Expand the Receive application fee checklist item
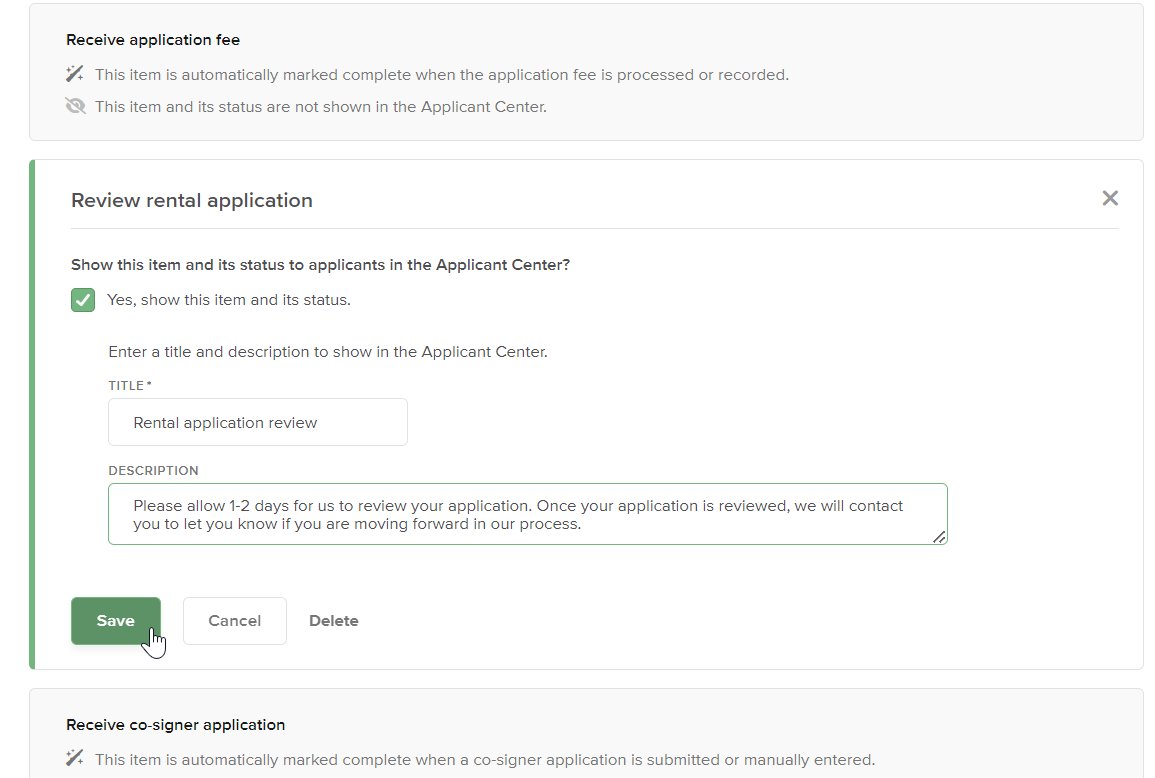 click(x=152, y=39)
